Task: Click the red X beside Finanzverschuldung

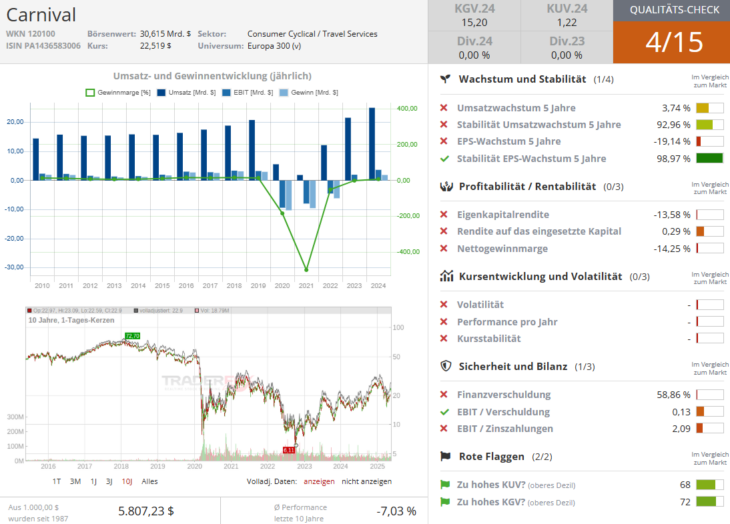Action: (444, 395)
